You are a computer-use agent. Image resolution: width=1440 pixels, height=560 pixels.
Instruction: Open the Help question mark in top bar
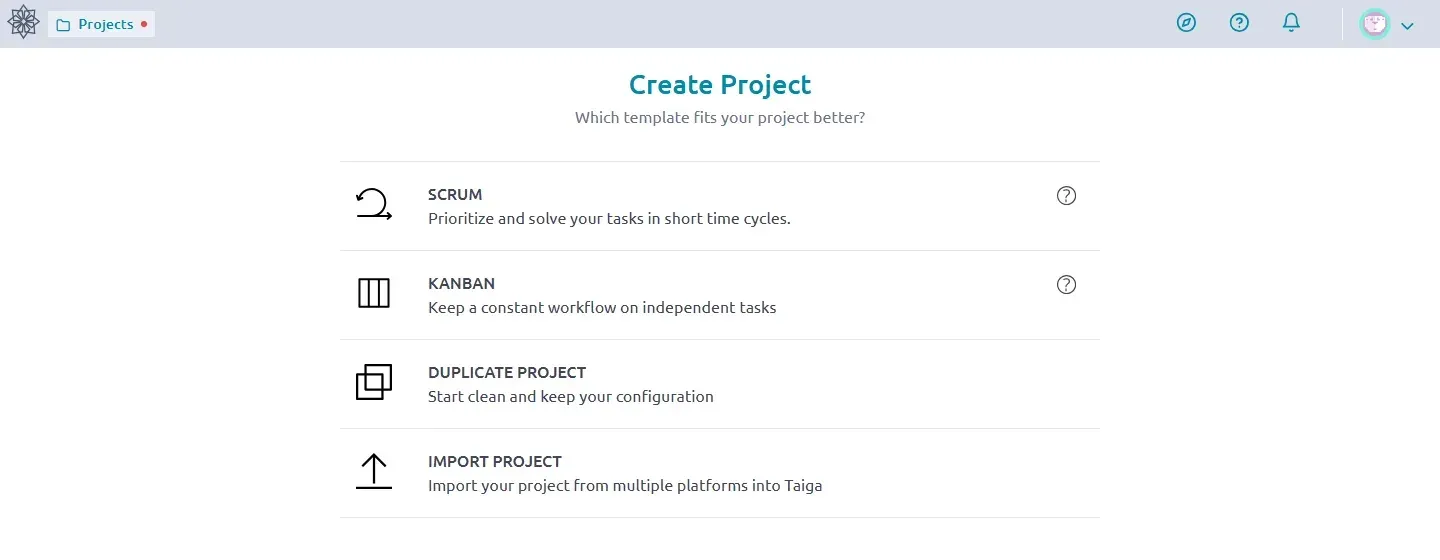coord(1239,23)
